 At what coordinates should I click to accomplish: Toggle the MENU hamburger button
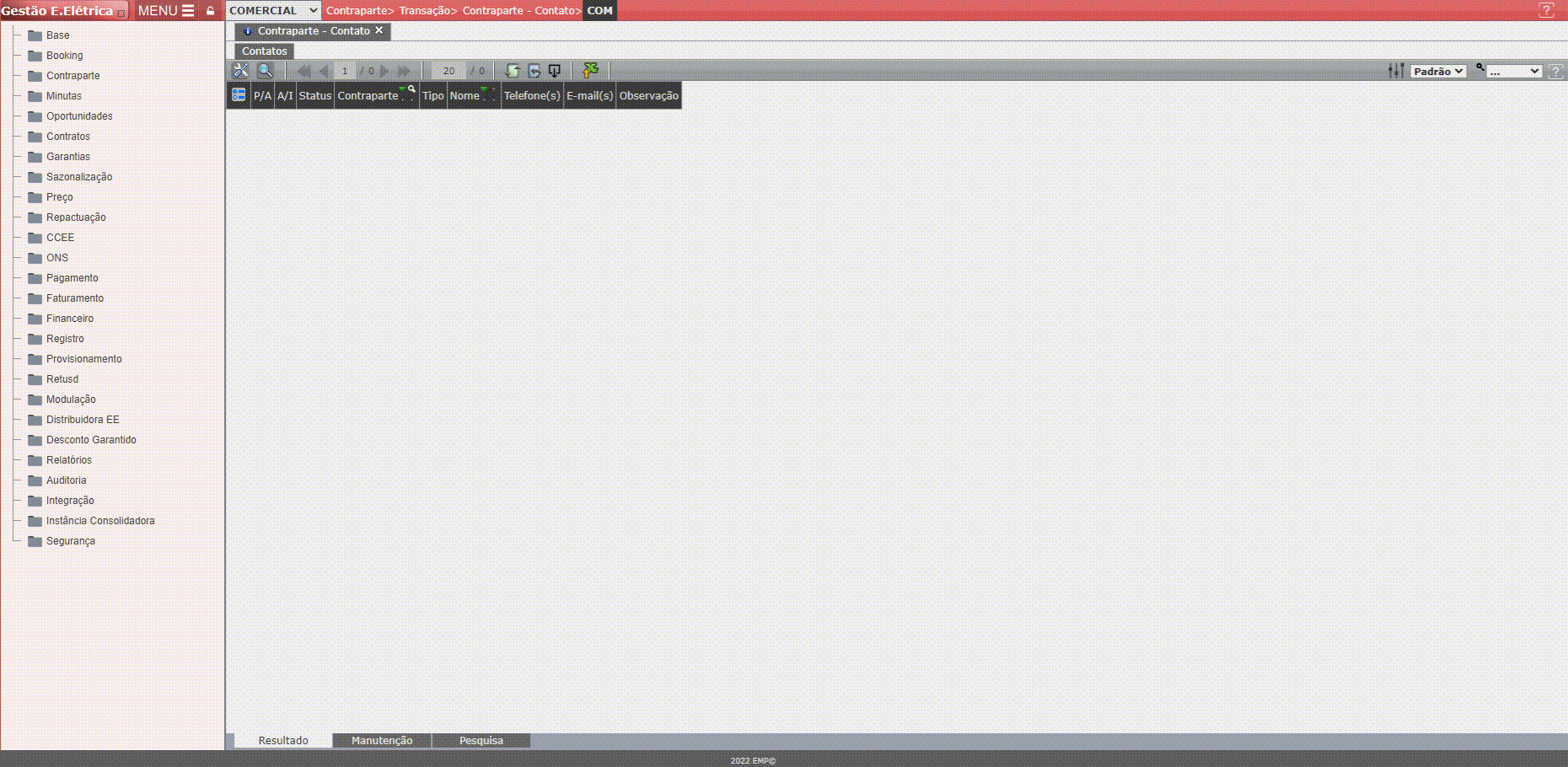(x=166, y=11)
